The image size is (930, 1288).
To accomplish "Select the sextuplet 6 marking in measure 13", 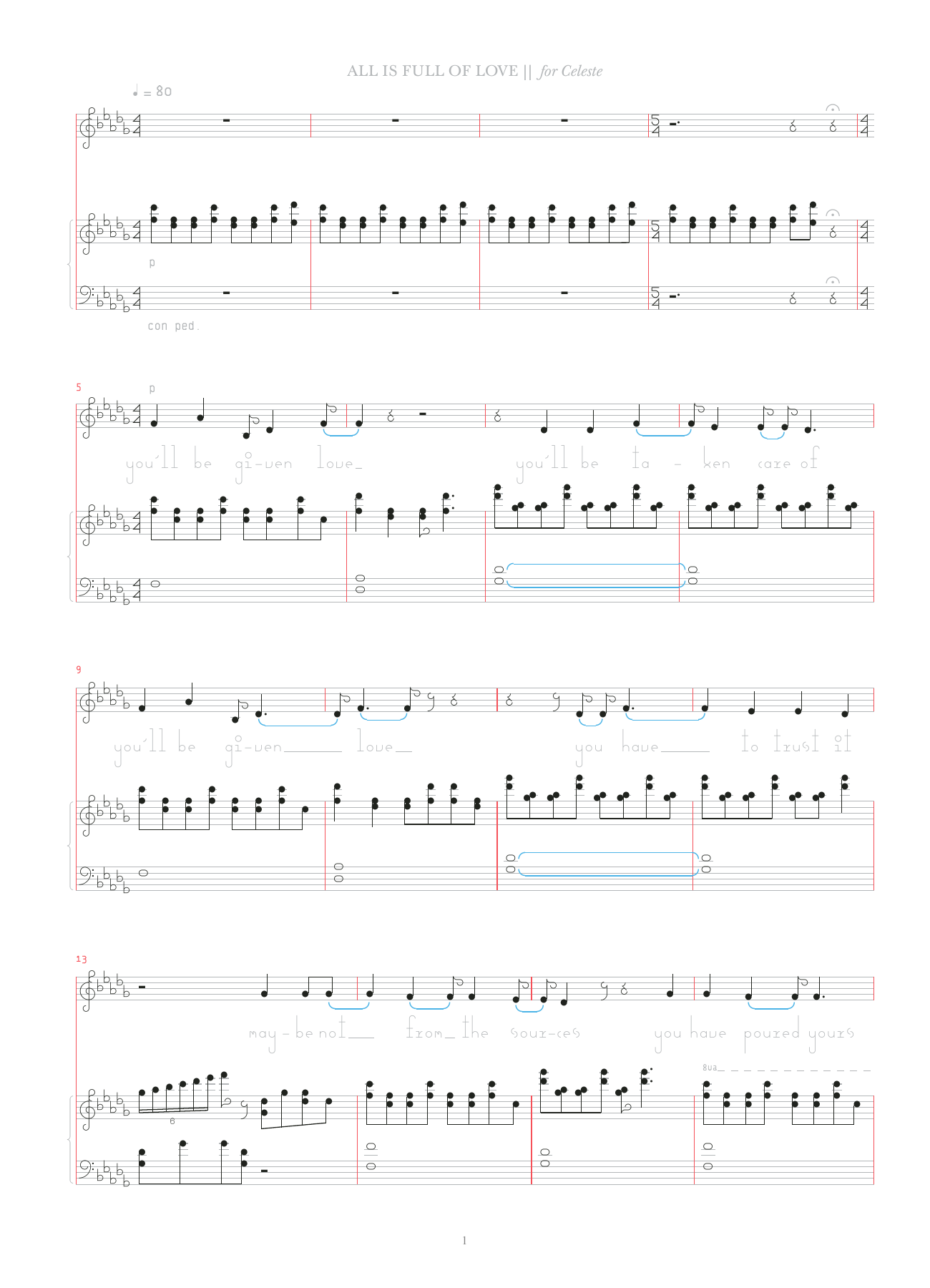I will [x=172, y=1121].
